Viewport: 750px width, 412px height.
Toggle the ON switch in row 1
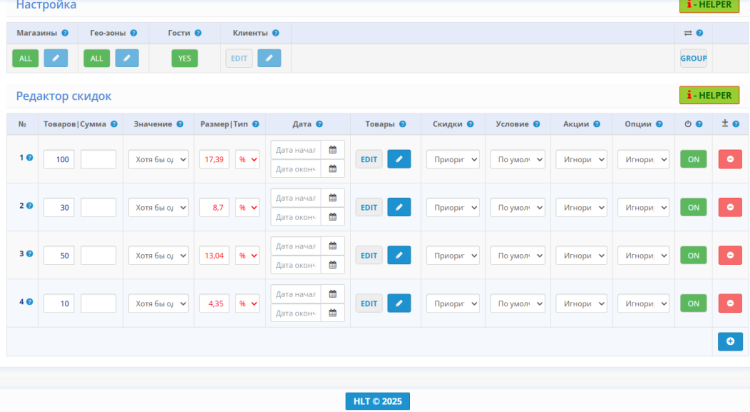(x=693, y=159)
